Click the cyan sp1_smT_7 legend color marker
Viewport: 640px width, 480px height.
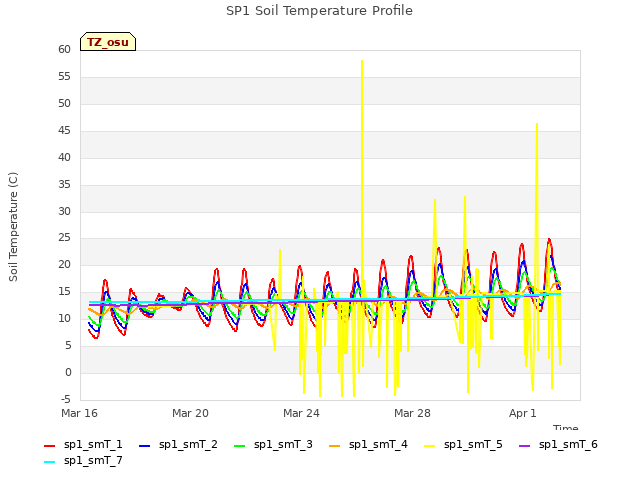click(x=49, y=462)
